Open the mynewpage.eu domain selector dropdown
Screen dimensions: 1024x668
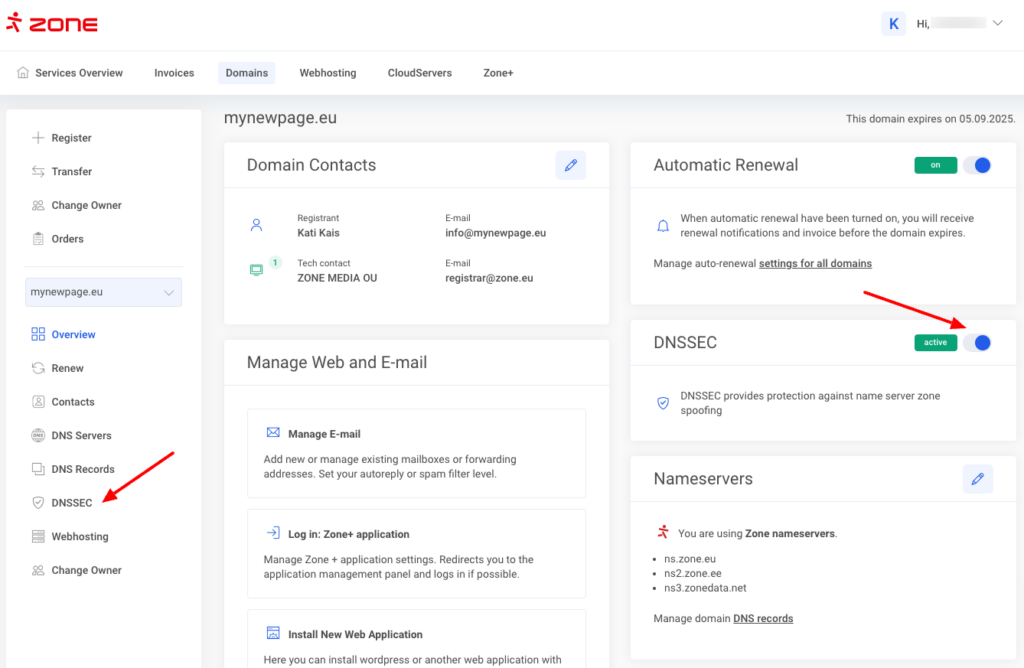(x=104, y=292)
